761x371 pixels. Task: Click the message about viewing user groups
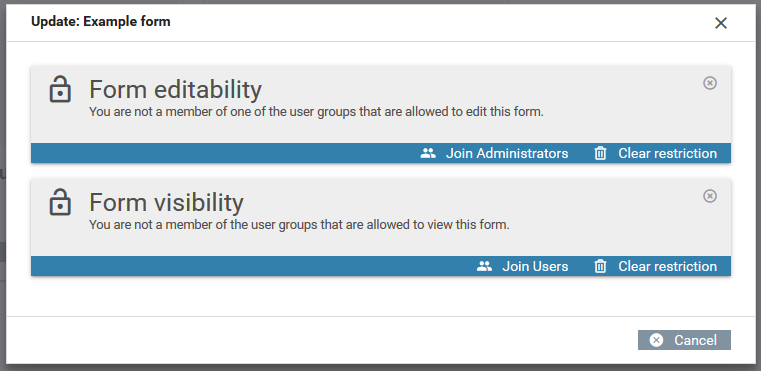tap(299, 225)
